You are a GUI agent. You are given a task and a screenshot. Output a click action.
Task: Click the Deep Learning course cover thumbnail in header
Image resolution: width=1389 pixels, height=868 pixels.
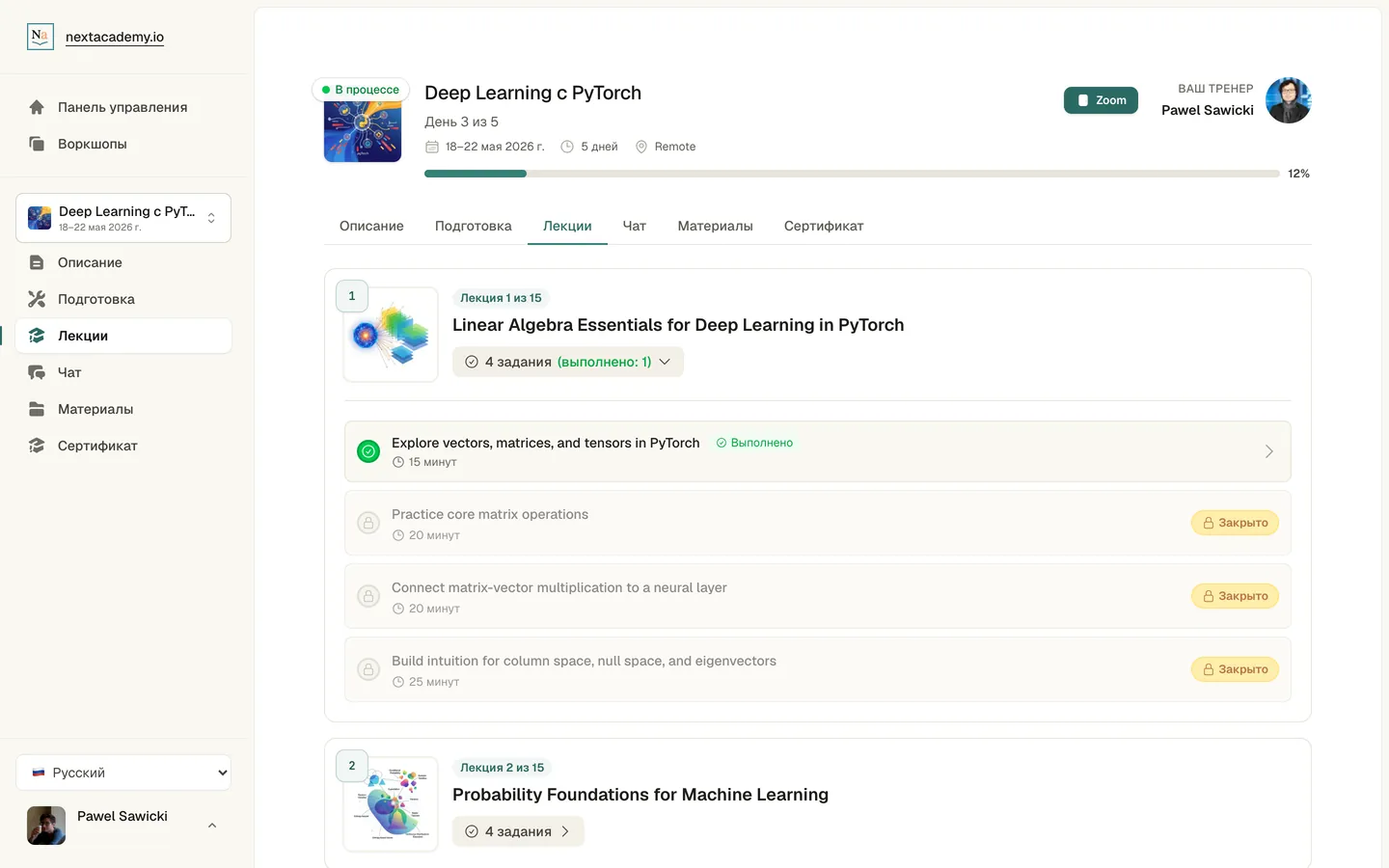tap(363, 125)
